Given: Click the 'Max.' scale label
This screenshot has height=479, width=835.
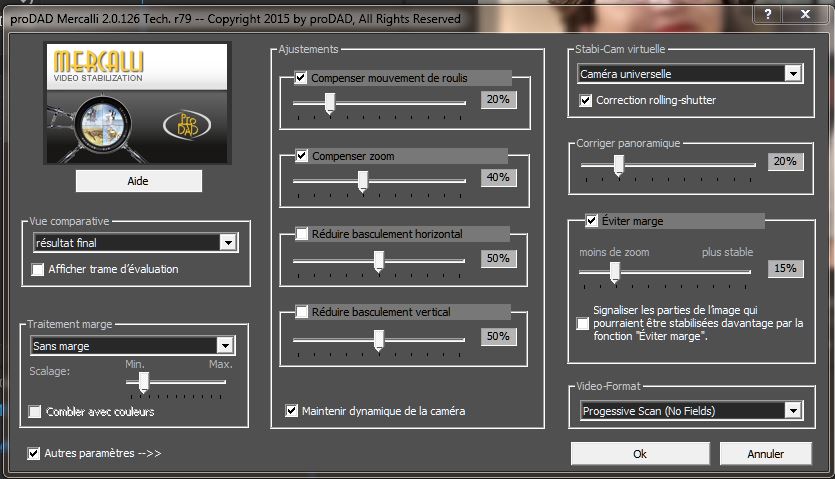Looking at the screenshot, I should pos(220,364).
